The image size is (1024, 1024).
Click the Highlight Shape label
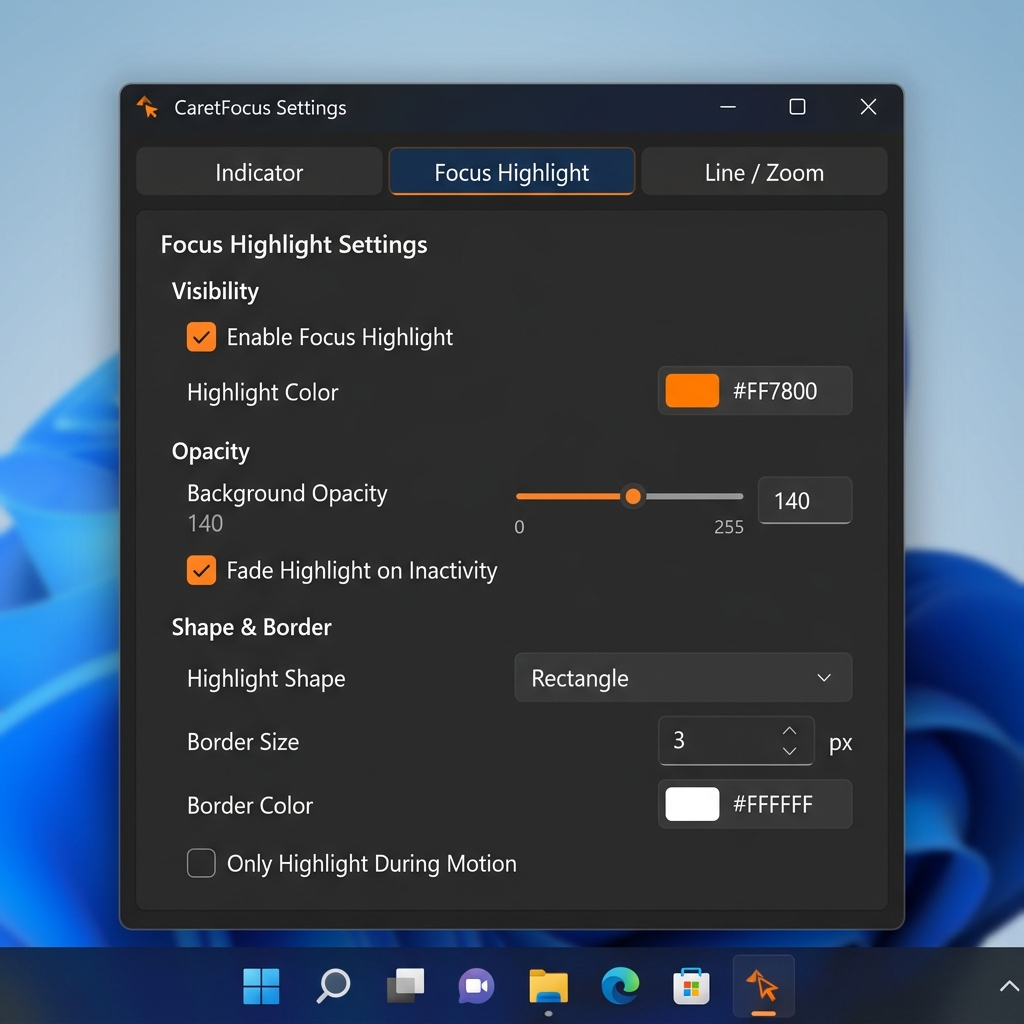click(266, 679)
